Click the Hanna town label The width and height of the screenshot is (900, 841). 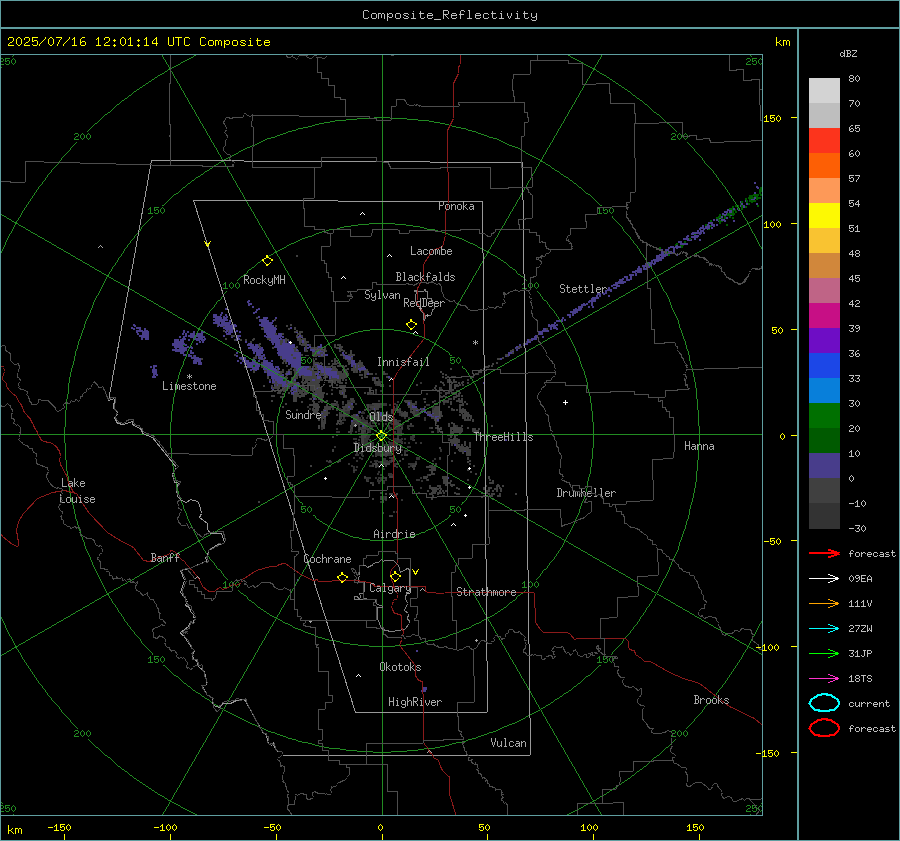699,446
